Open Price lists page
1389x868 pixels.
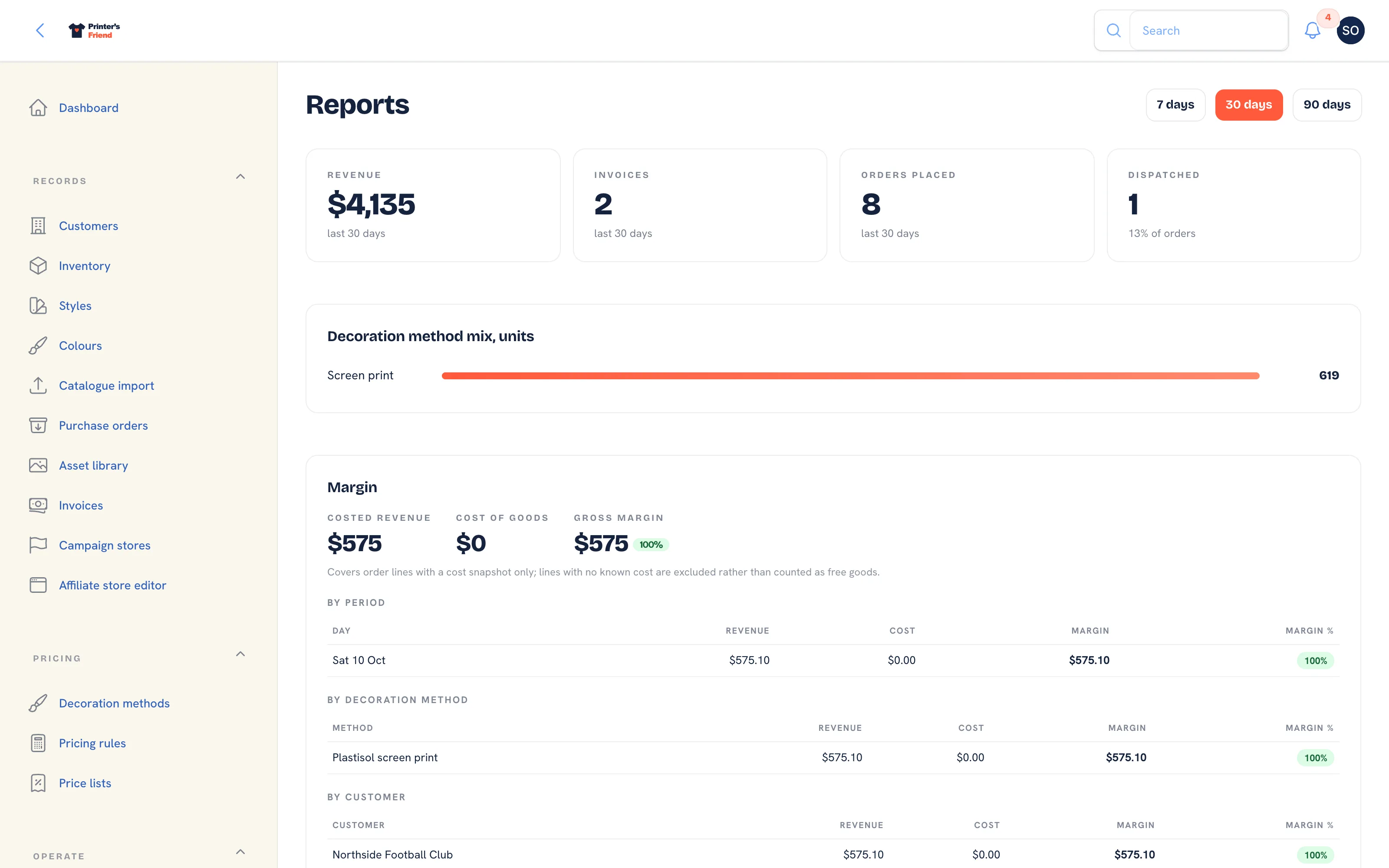click(85, 783)
